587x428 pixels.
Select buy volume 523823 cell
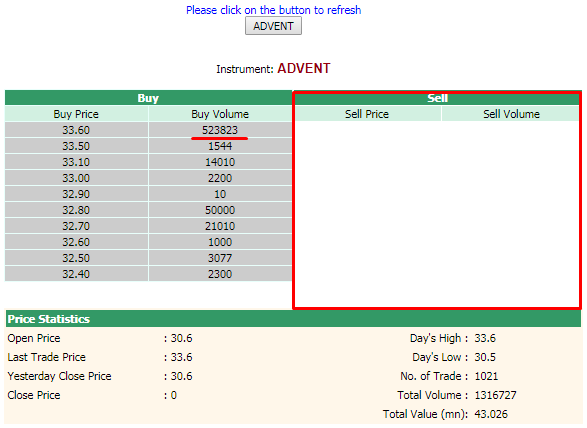[x=220, y=130]
